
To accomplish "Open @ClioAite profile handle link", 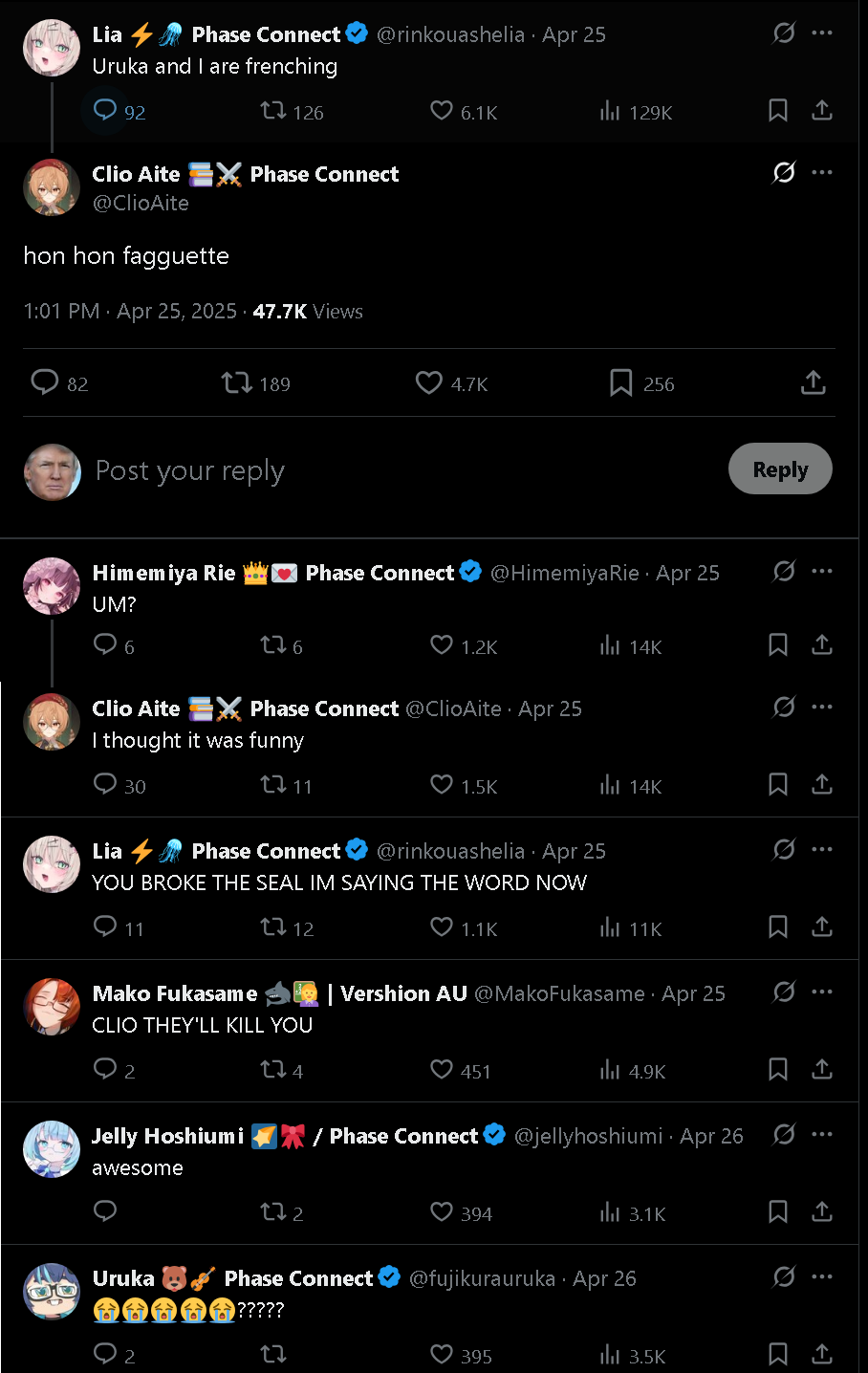I will point(141,203).
